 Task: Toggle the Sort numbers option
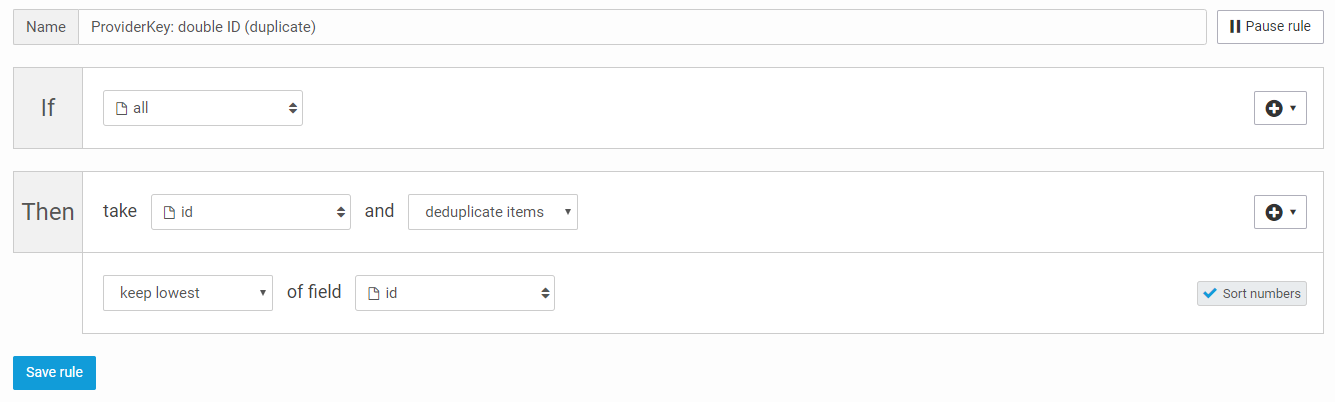1251,294
